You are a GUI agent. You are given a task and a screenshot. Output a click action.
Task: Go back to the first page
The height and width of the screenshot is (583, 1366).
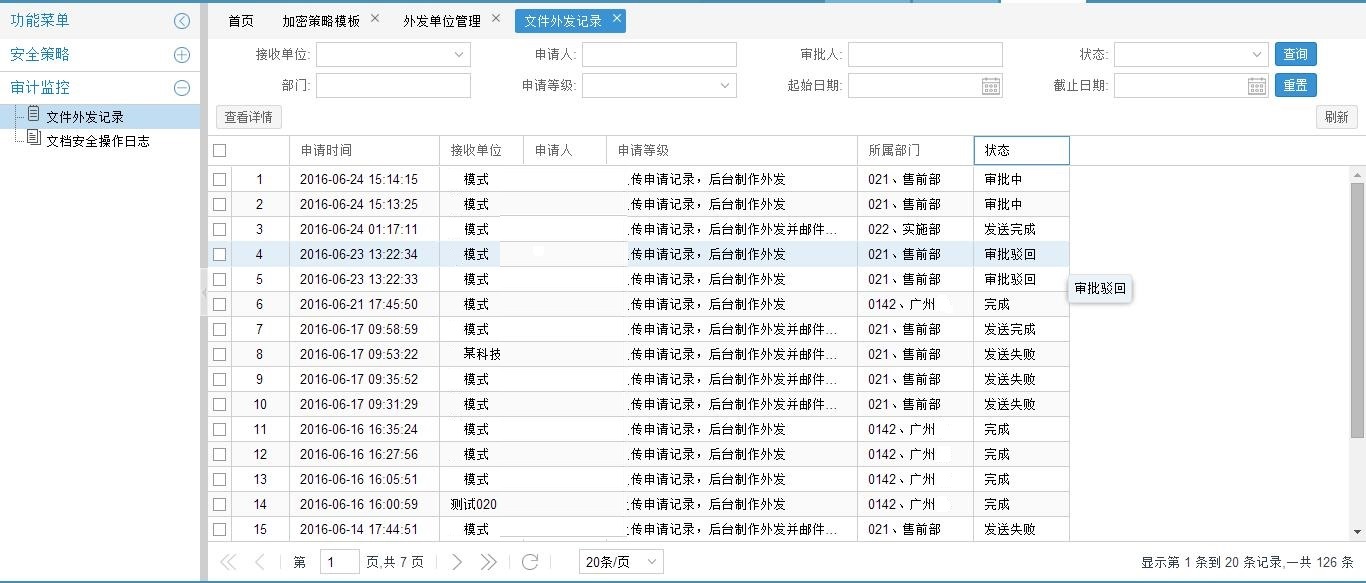[228, 562]
